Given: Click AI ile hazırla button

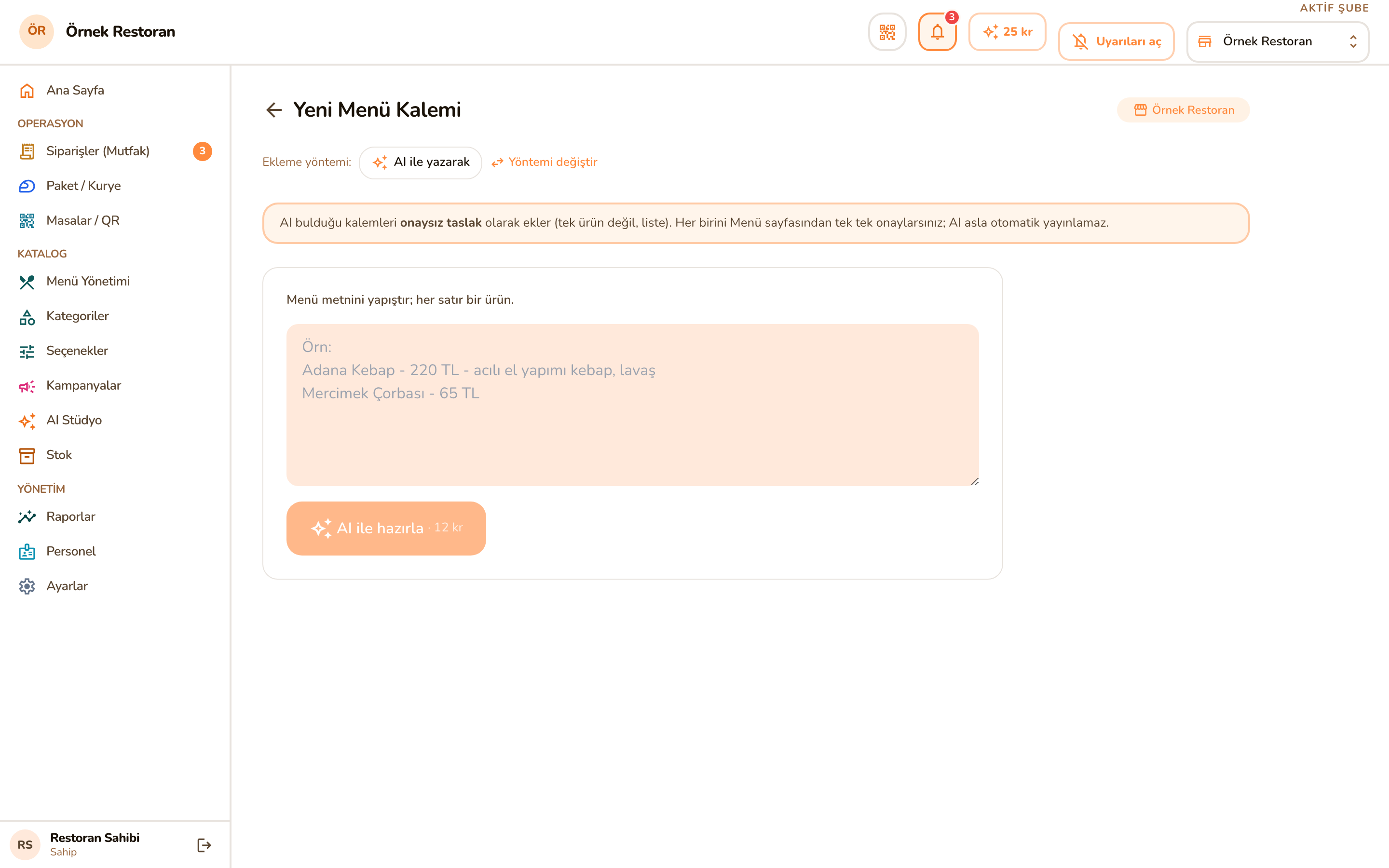Looking at the screenshot, I should [386, 528].
